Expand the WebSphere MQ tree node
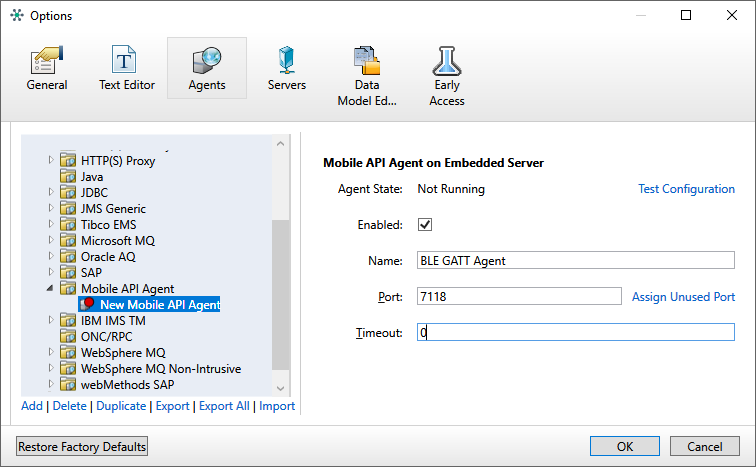This screenshot has width=756, height=467. click(x=52, y=352)
